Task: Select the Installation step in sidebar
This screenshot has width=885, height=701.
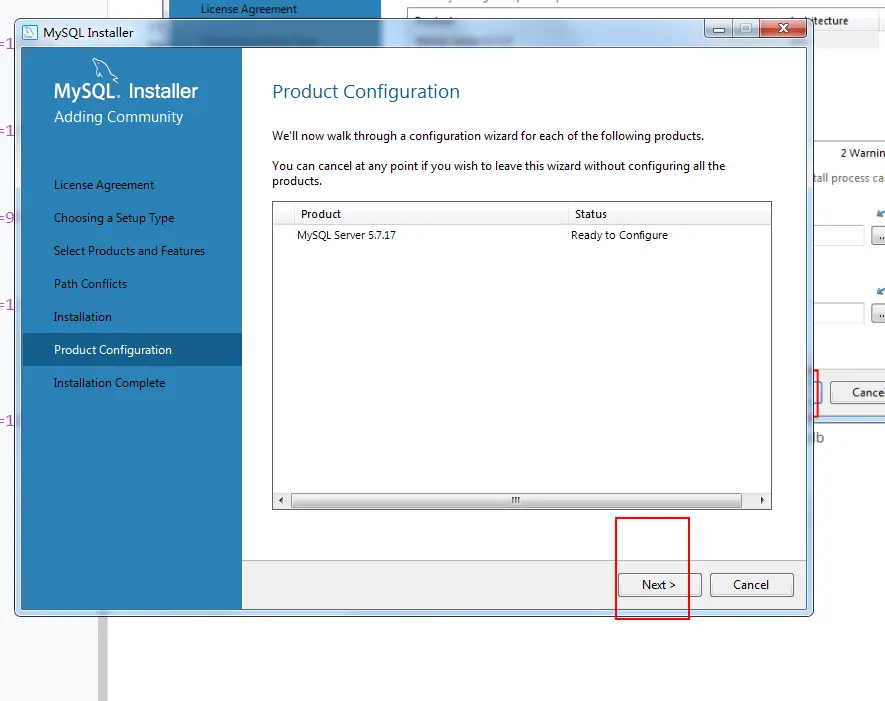Action: (82, 317)
